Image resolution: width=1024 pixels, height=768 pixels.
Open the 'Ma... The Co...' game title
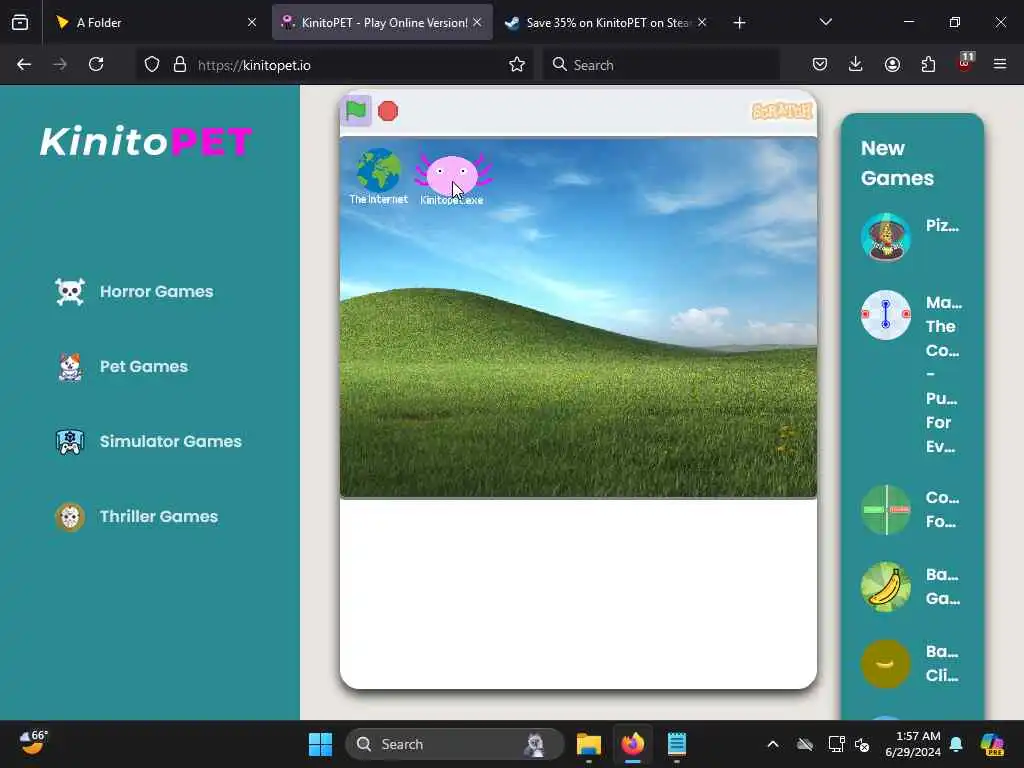pyautogui.click(x=944, y=375)
